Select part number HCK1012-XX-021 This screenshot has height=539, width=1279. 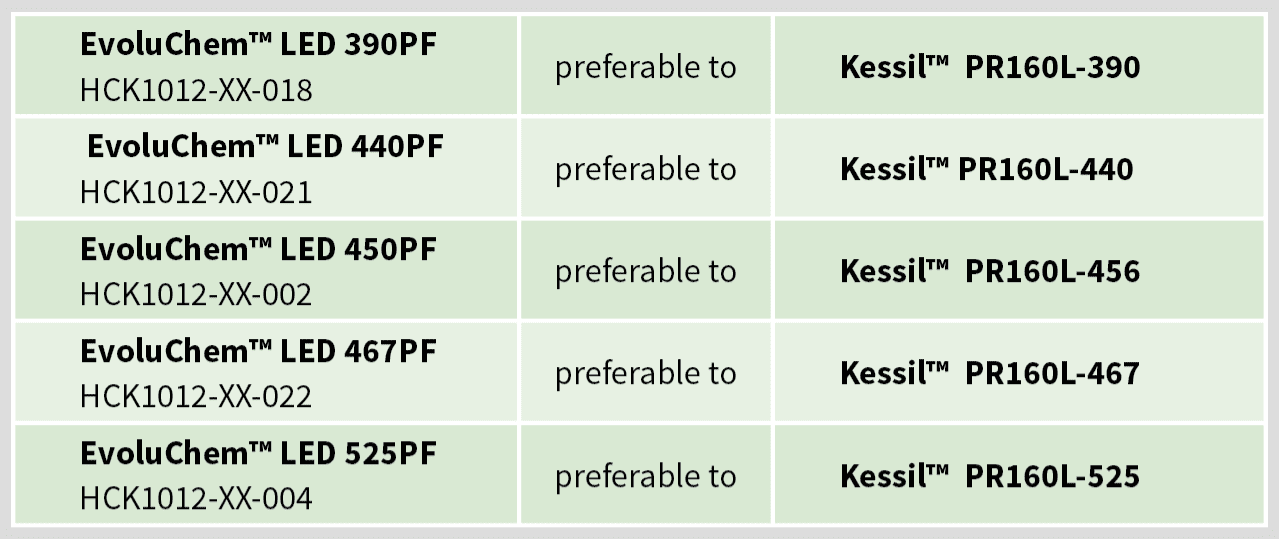point(196,192)
